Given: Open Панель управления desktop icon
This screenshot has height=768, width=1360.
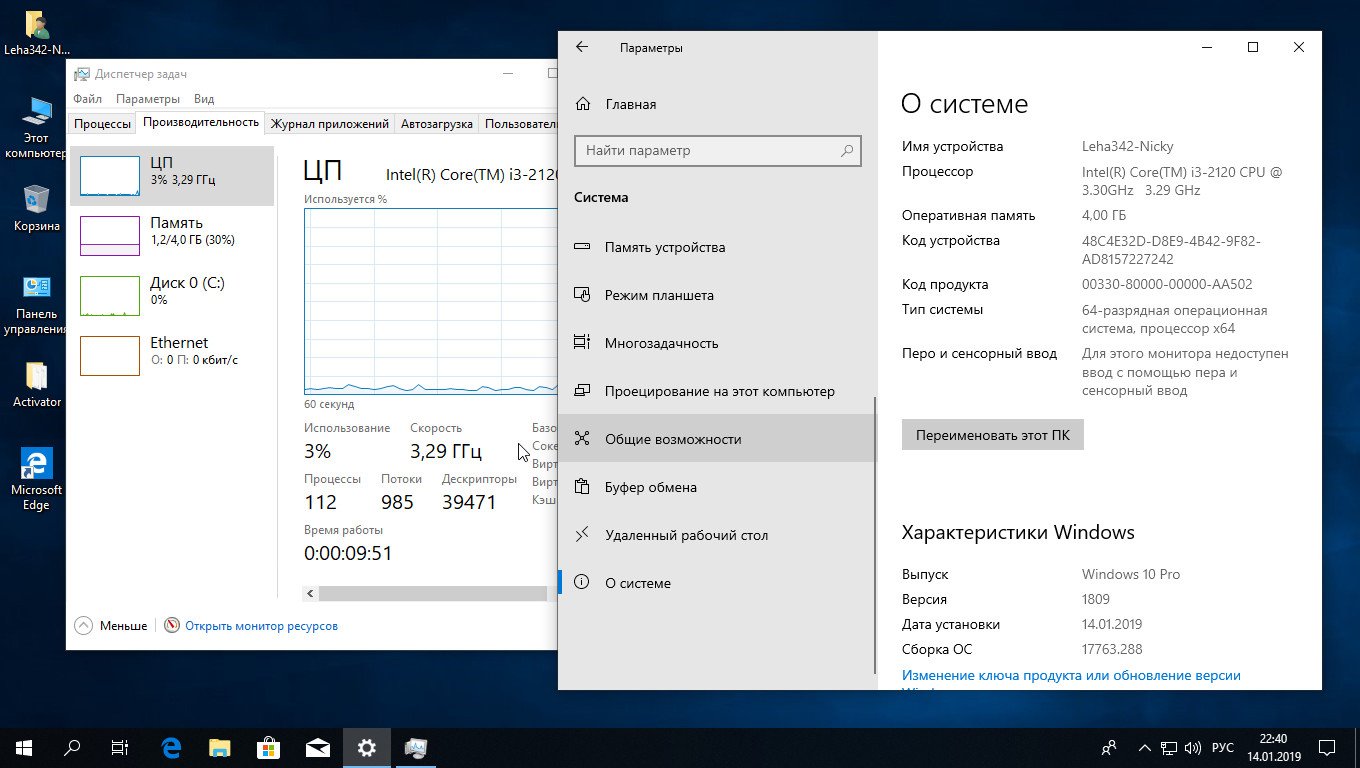Looking at the screenshot, I should [x=36, y=304].
